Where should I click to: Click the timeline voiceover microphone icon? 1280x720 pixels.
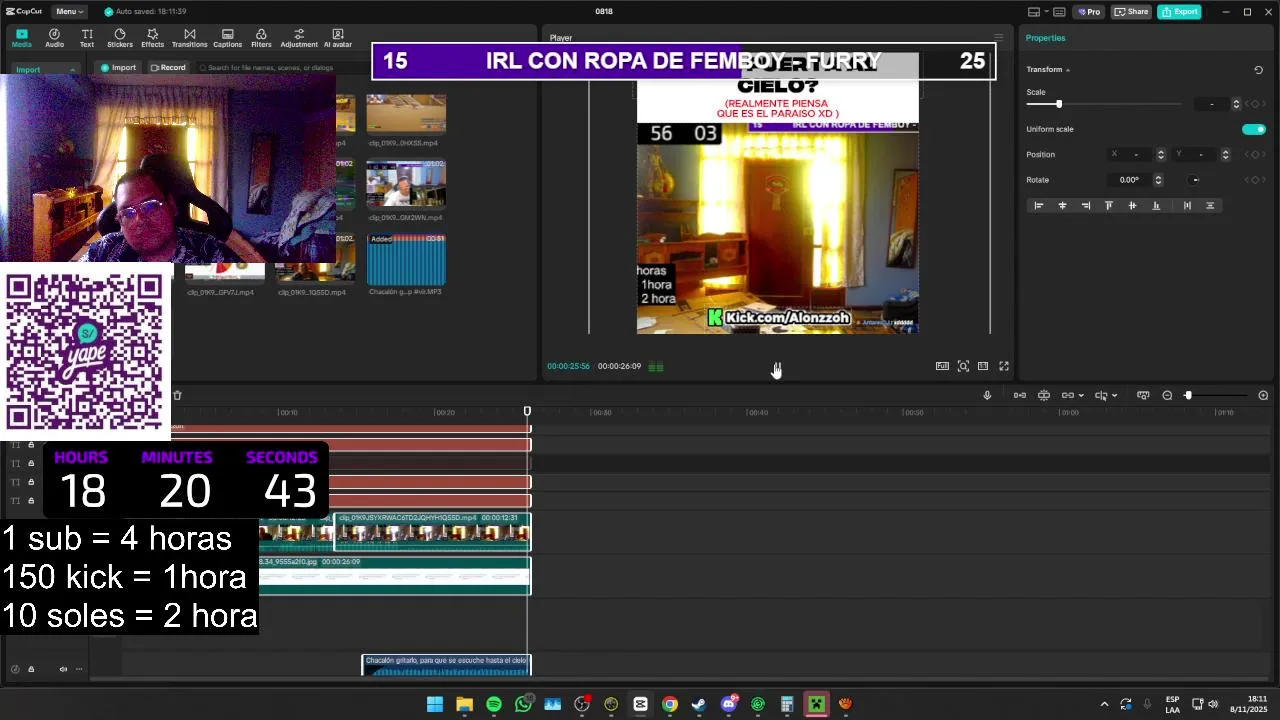(987, 395)
